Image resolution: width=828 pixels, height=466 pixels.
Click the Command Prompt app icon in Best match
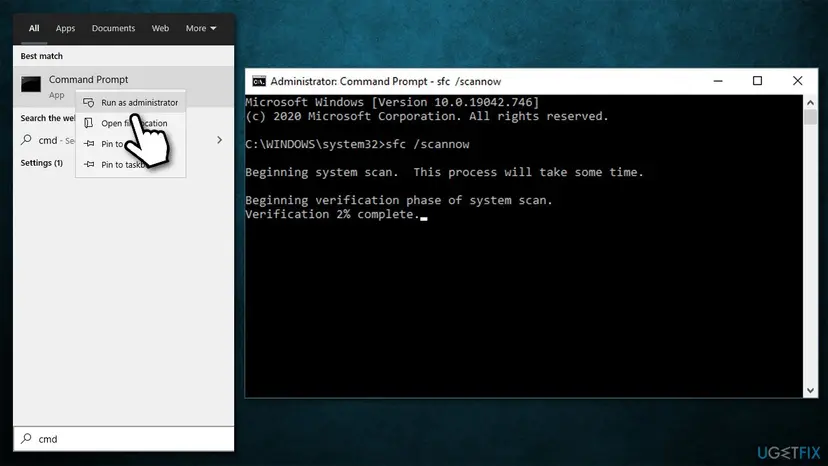click(31, 84)
